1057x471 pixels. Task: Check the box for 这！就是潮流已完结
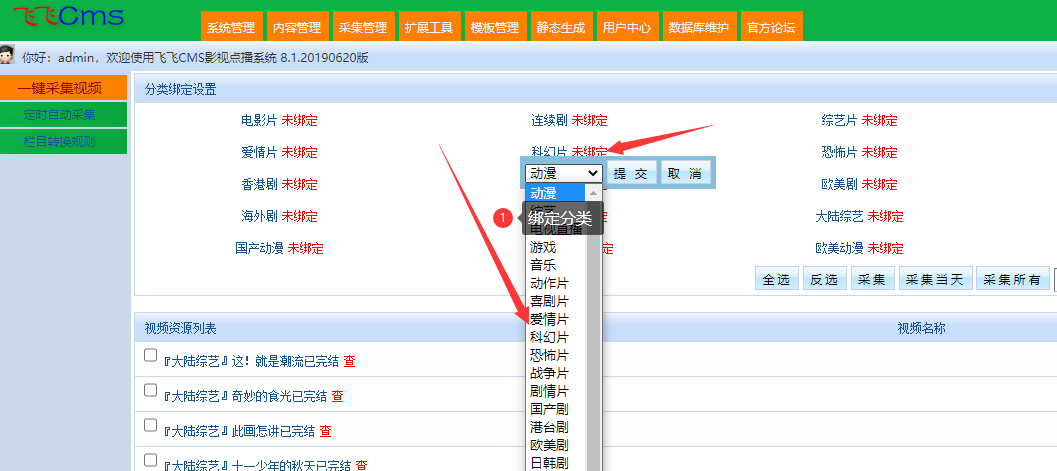150,356
